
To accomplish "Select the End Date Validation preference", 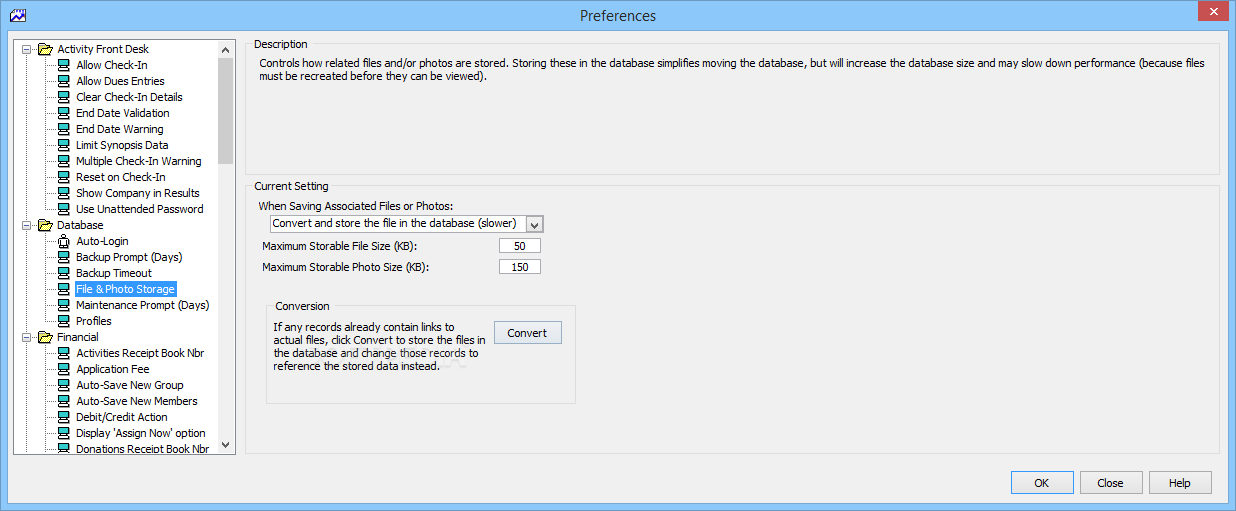I will (x=123, y=113).
